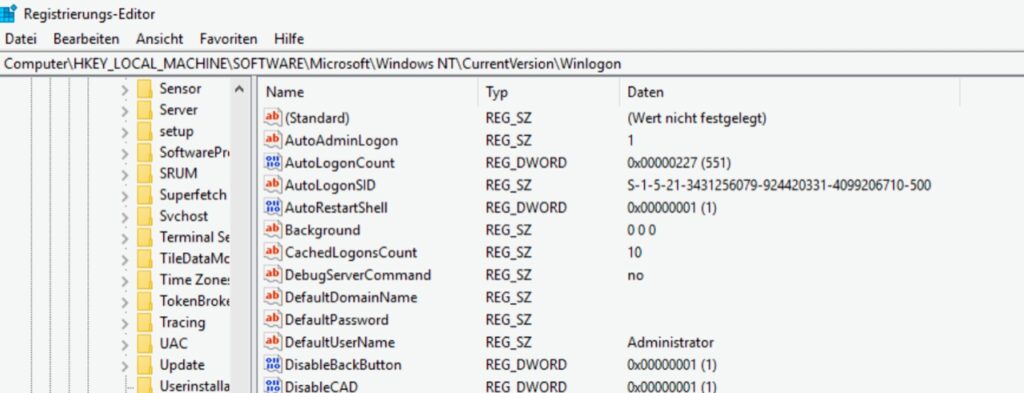Click the AutoLogonSID data starting S-1-5-21
This screenshot has height=393, width=1024.
(x=779, y=185)
